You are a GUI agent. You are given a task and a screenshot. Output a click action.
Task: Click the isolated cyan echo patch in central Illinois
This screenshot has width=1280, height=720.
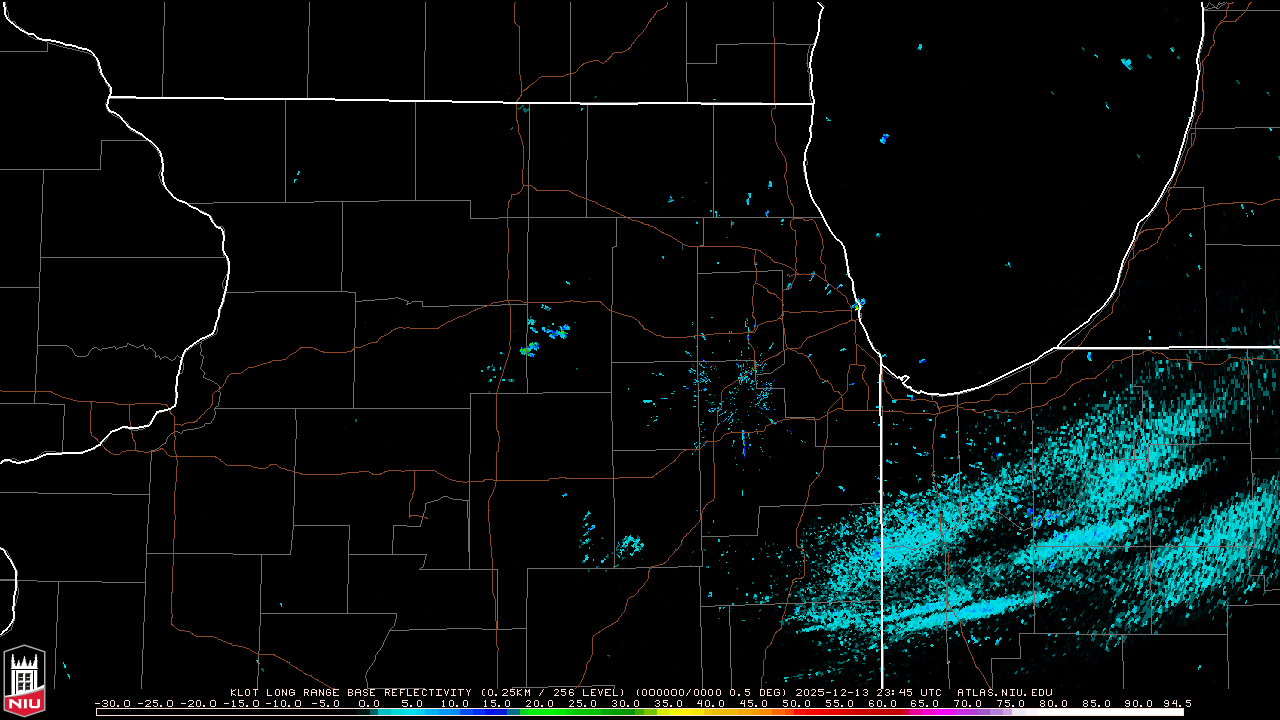coord(630,545)
